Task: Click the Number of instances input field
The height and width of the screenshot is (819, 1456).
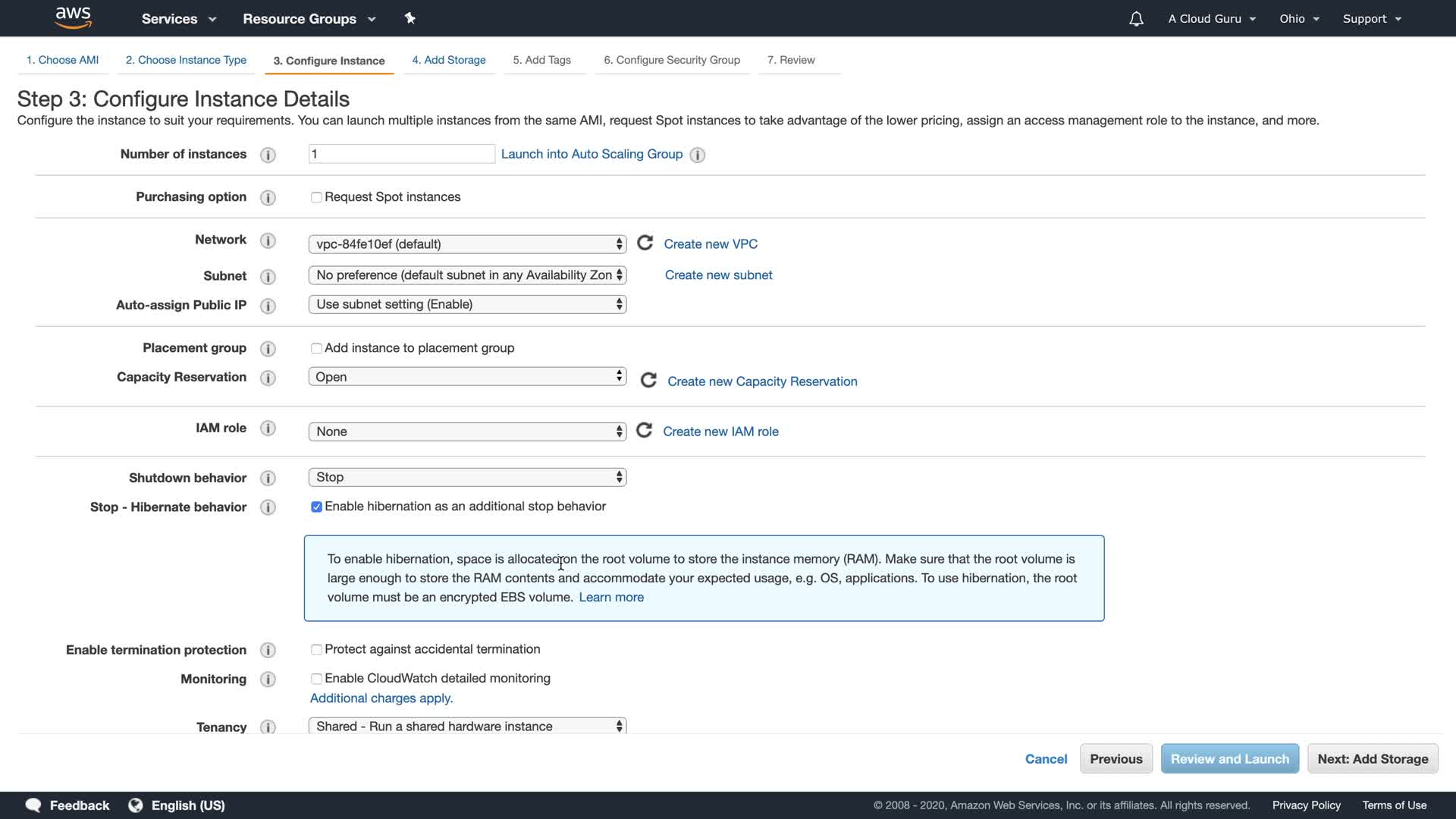Action: pyautogui.click(x=401, y=154)
